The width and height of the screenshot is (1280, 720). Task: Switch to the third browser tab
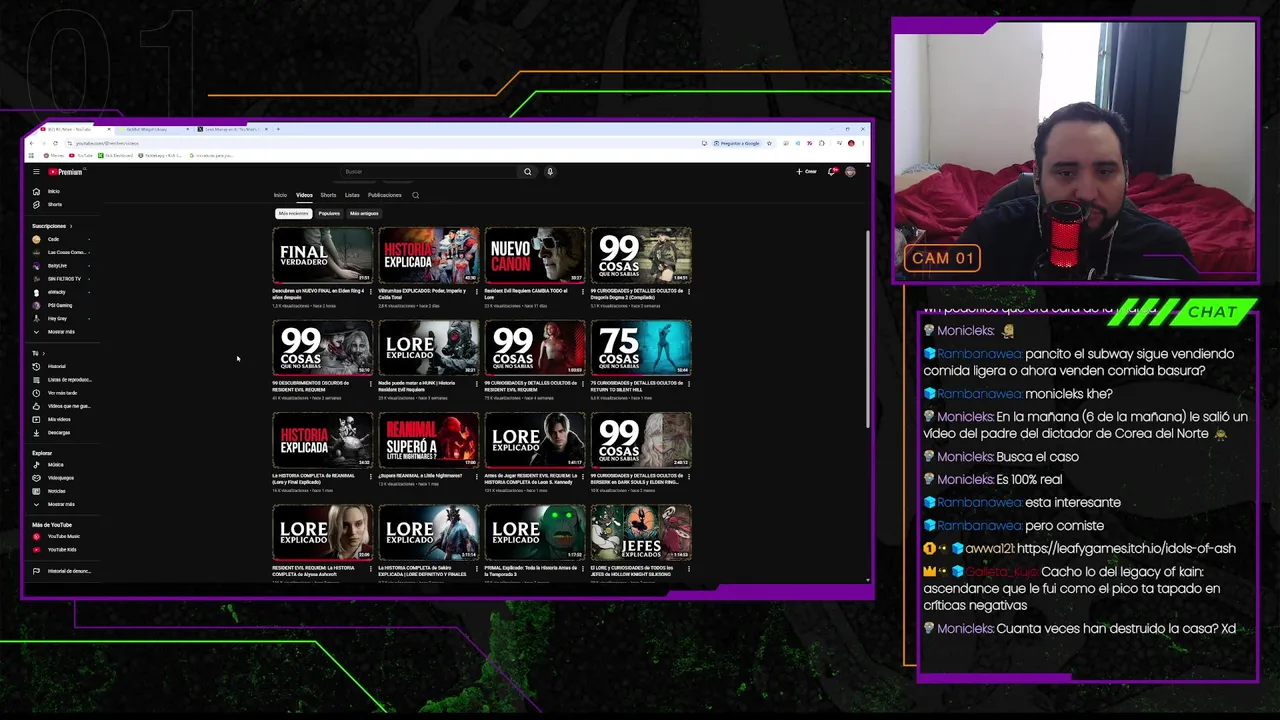pos(232,129)
